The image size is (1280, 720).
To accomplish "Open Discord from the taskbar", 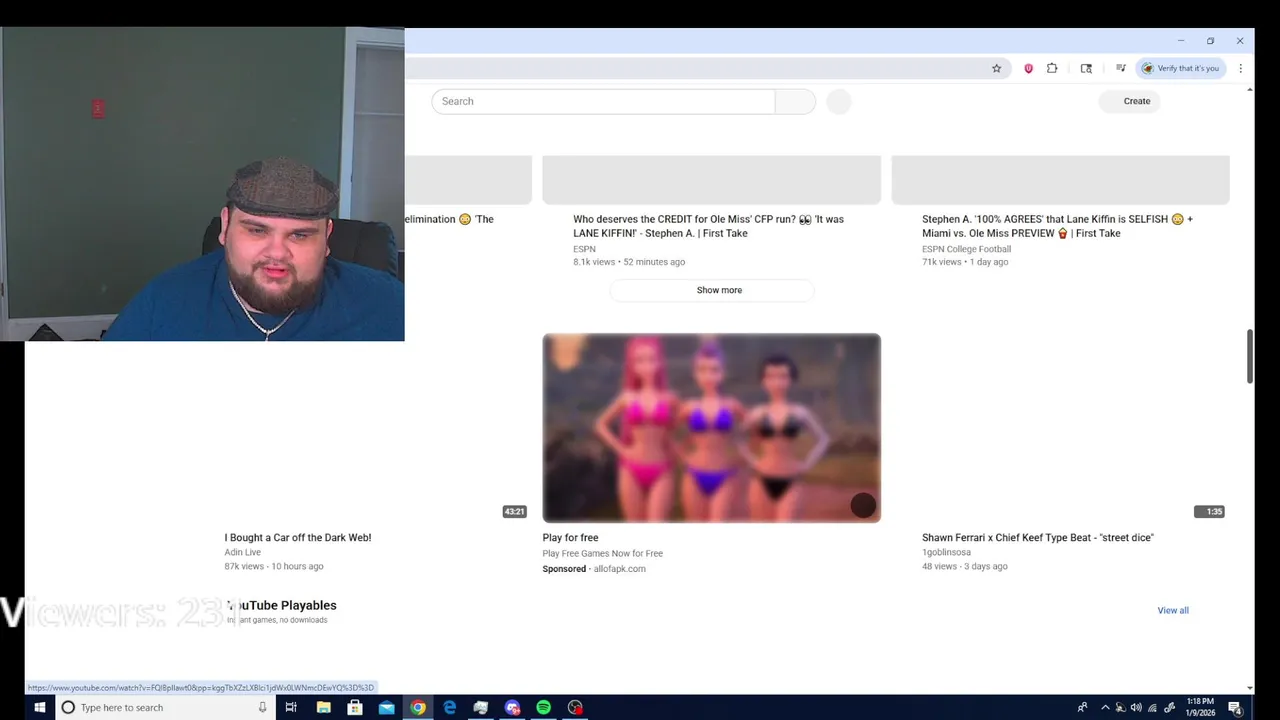I will (x=513, y=707).
